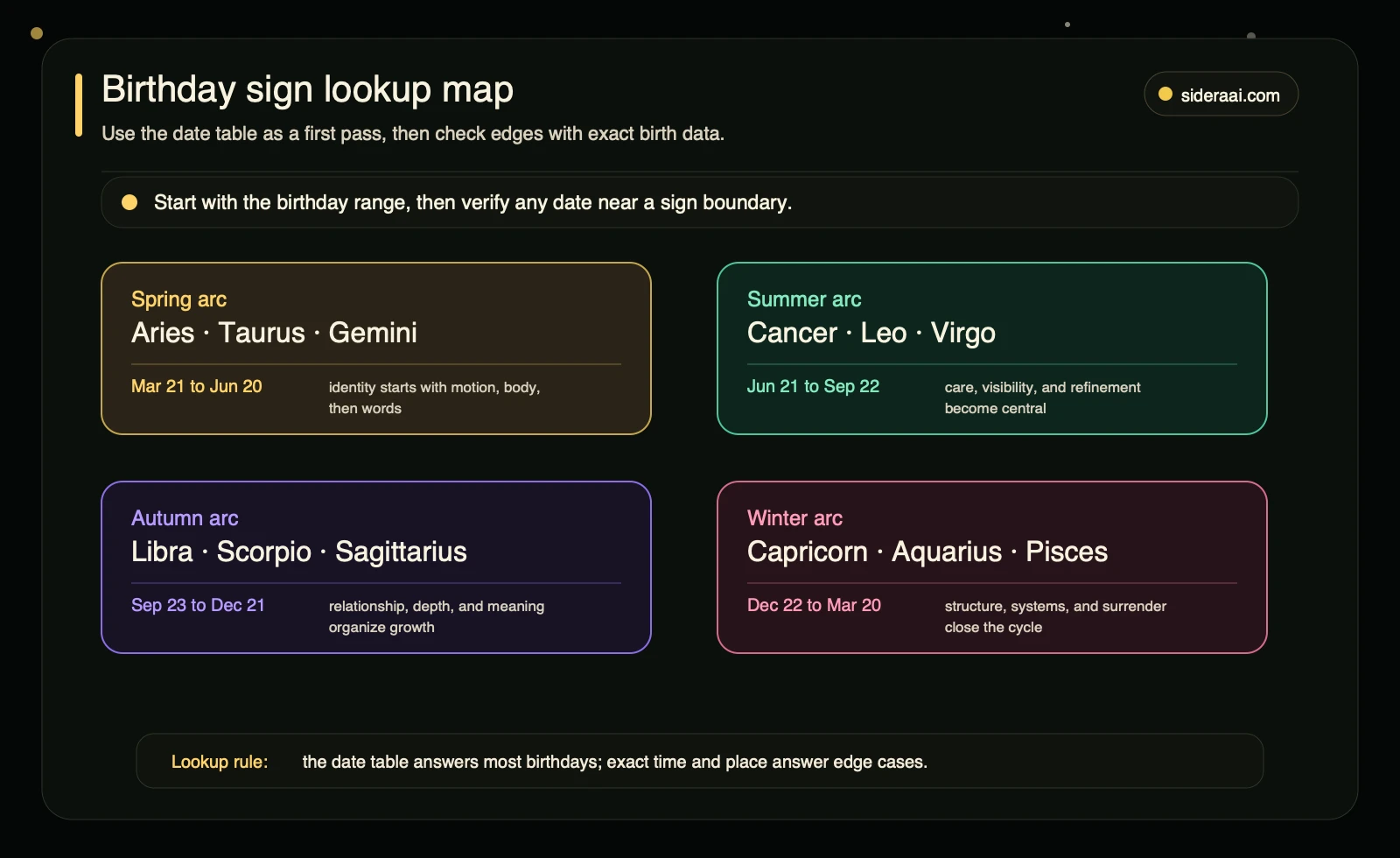
Task: Select the Spring arc label
Action: pos(178,299)
